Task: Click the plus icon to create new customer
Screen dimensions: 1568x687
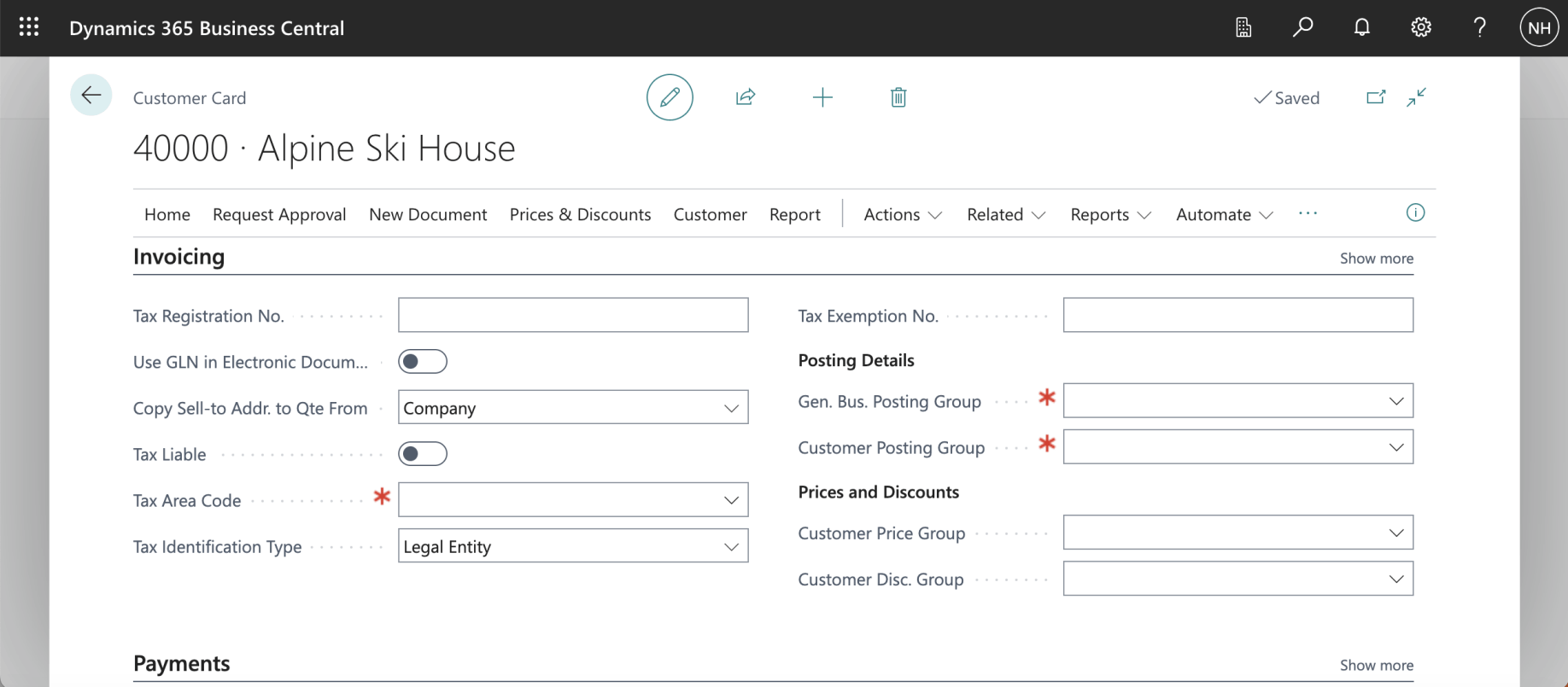Action: [822, 97]
